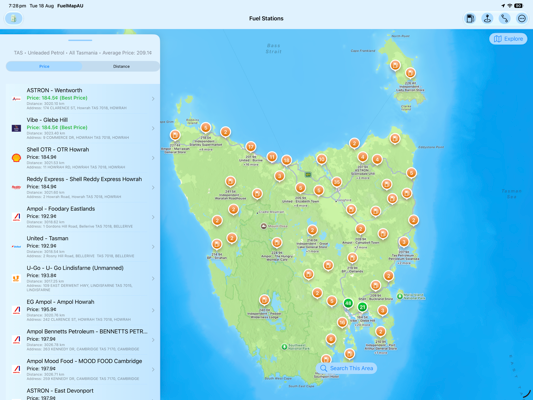Screen dimensions: 533x400
Task: Select the BP - Strahan station pin
Action: (217, 244)
